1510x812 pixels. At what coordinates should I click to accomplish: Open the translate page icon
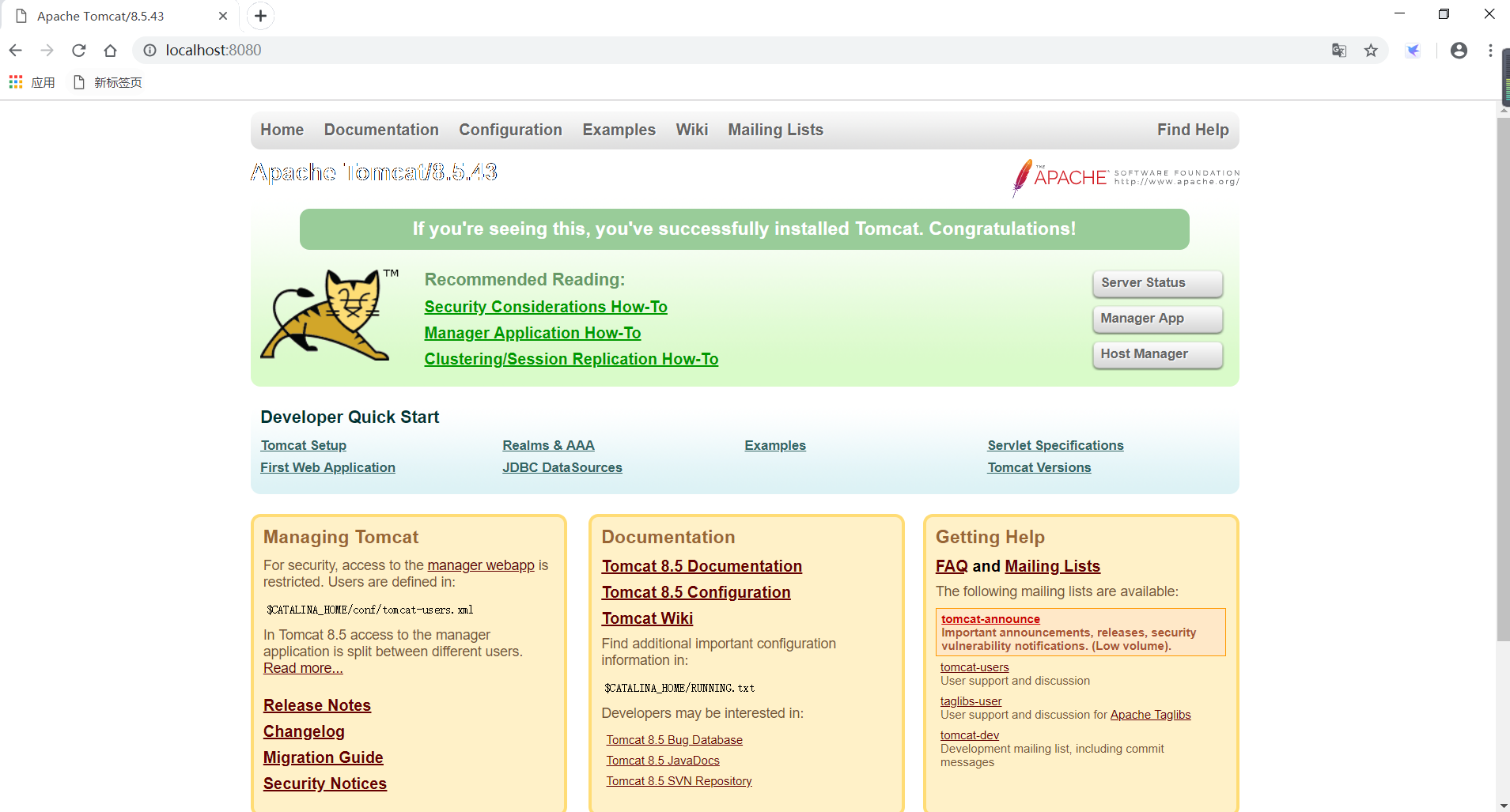[1338, 51]
